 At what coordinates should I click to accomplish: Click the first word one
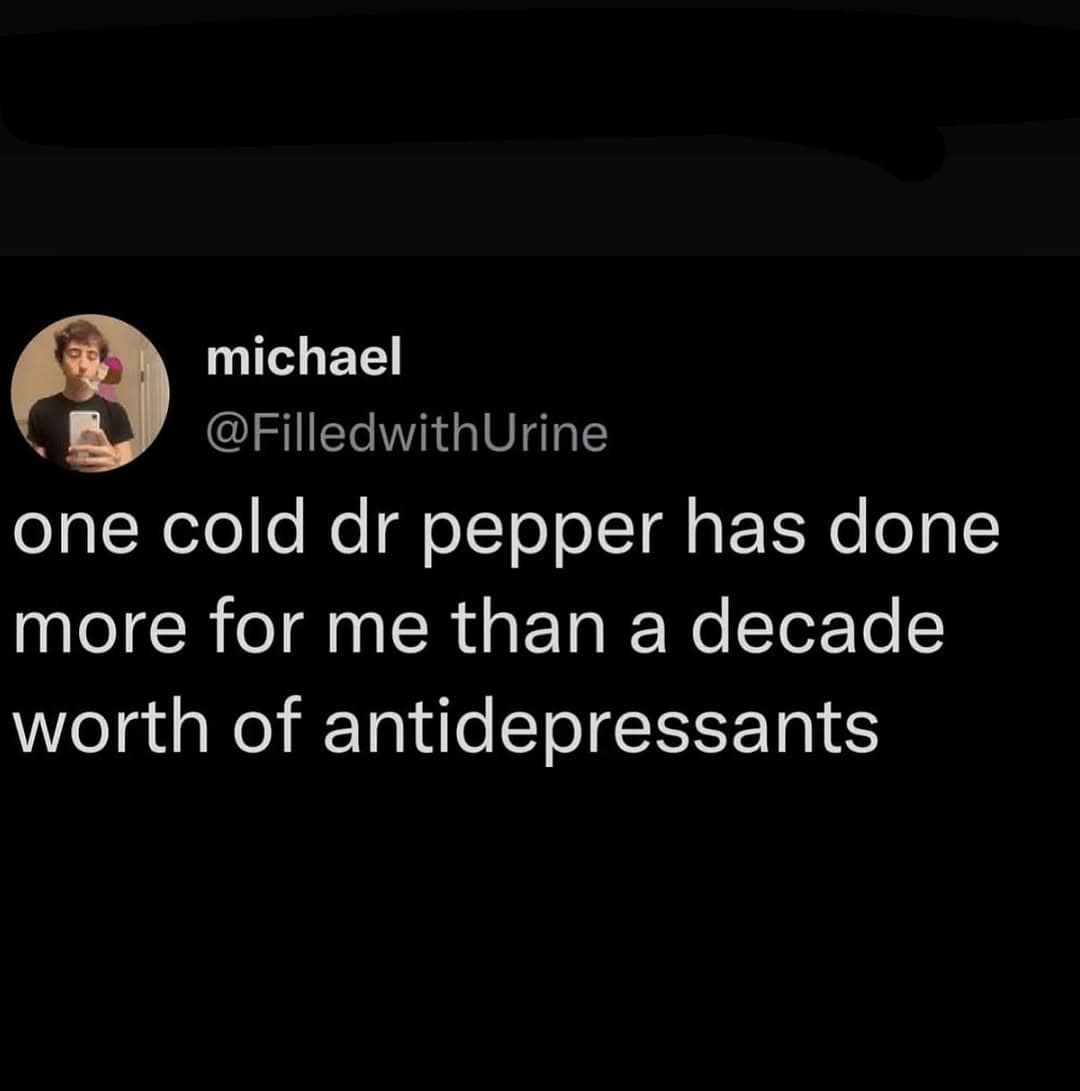point(76,533)
